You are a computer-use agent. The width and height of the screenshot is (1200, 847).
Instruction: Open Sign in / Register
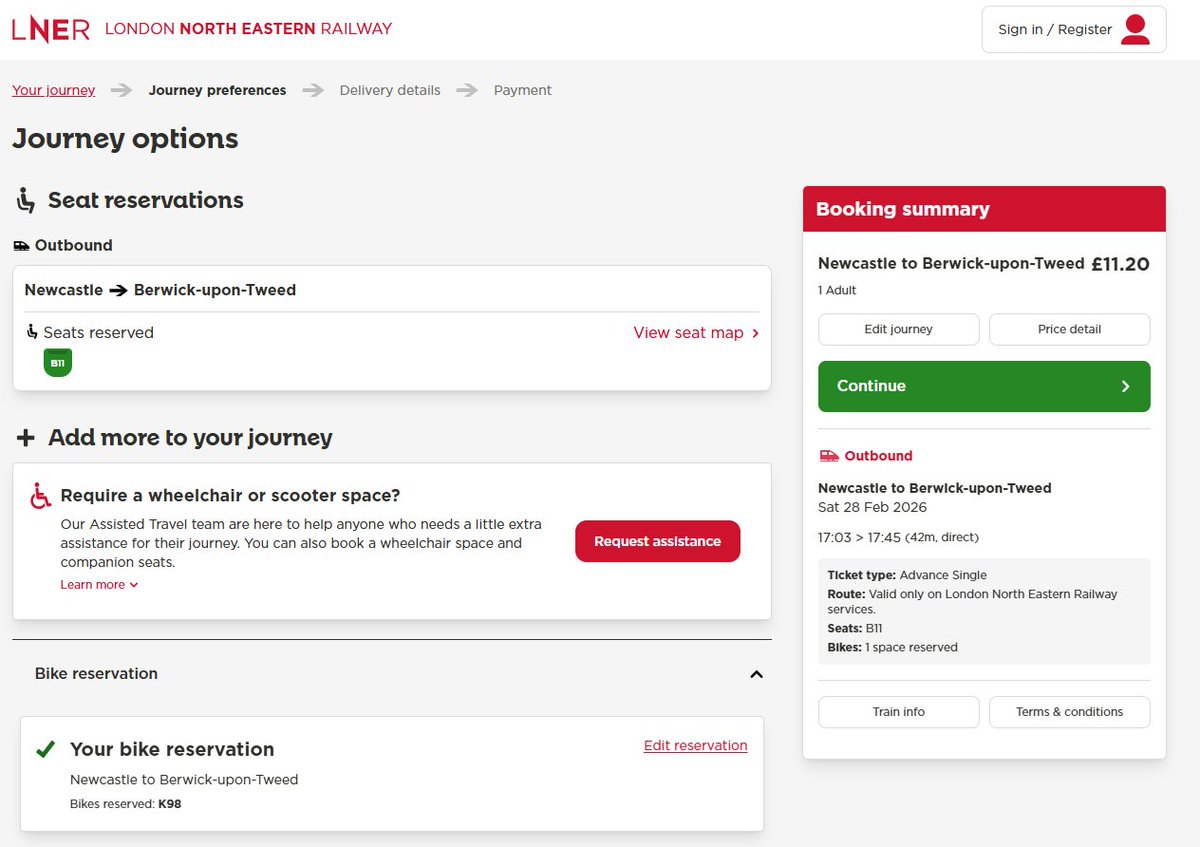click(1074, 29)
